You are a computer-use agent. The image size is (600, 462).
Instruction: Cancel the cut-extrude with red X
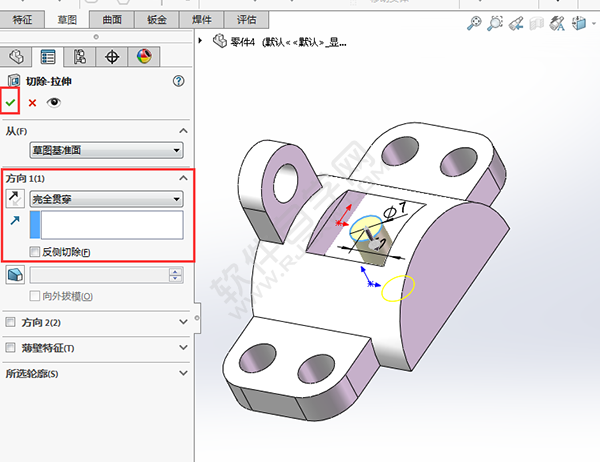point(32,103)
